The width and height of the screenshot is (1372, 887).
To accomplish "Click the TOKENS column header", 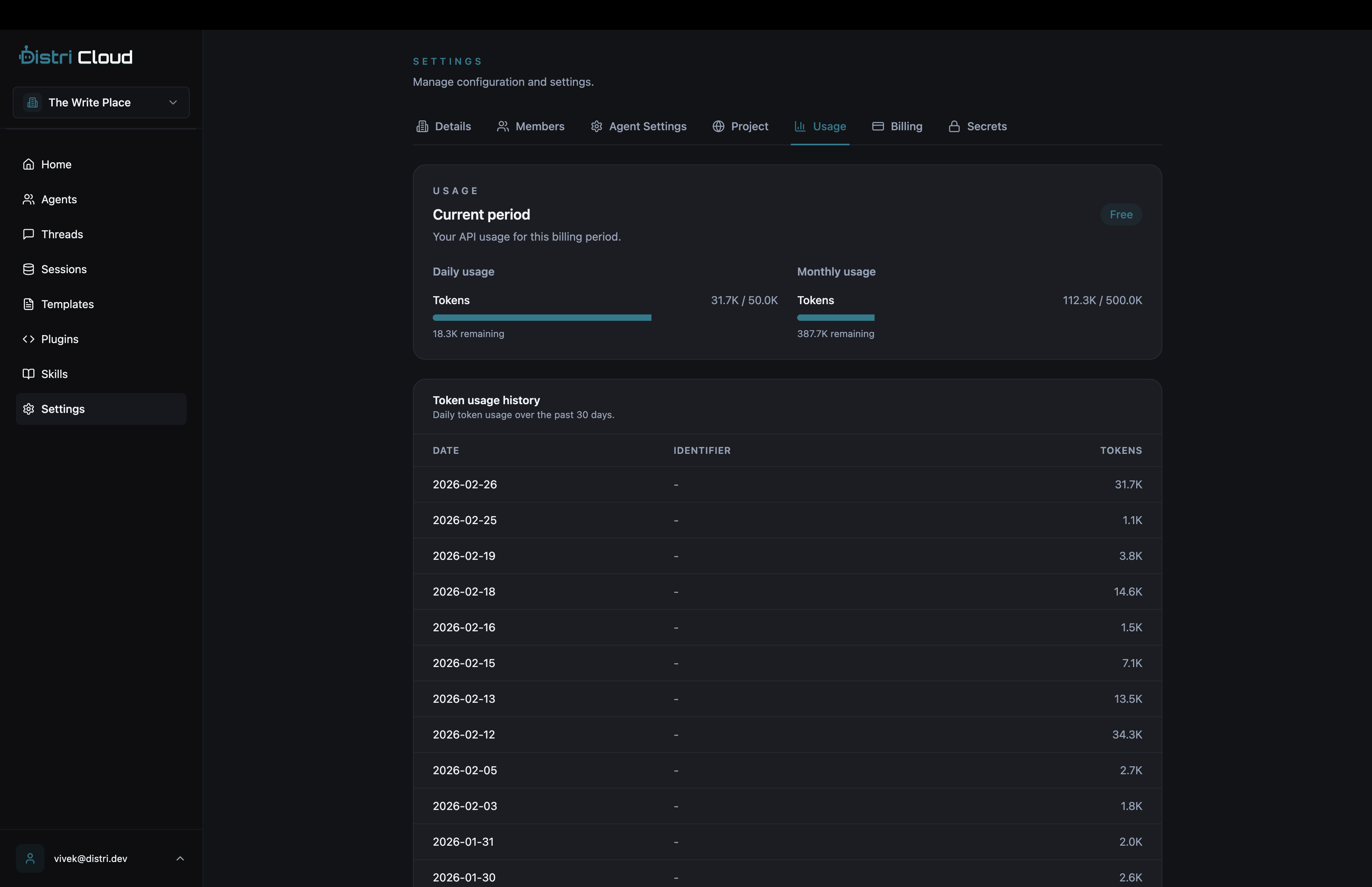I will click(1120, 450).
